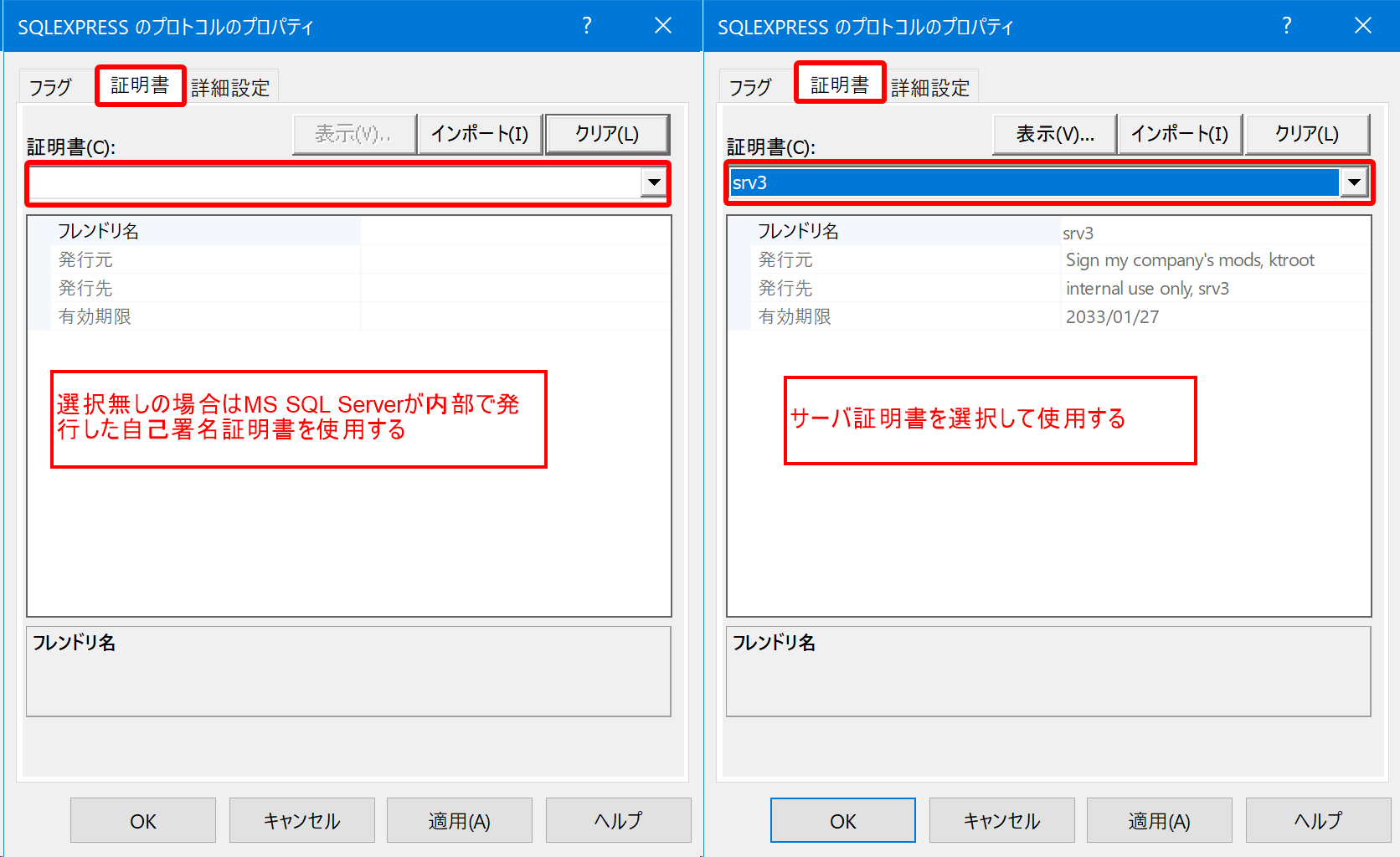
Task: Confirm with OK in left dialog
Action: (x=143, y=820)
